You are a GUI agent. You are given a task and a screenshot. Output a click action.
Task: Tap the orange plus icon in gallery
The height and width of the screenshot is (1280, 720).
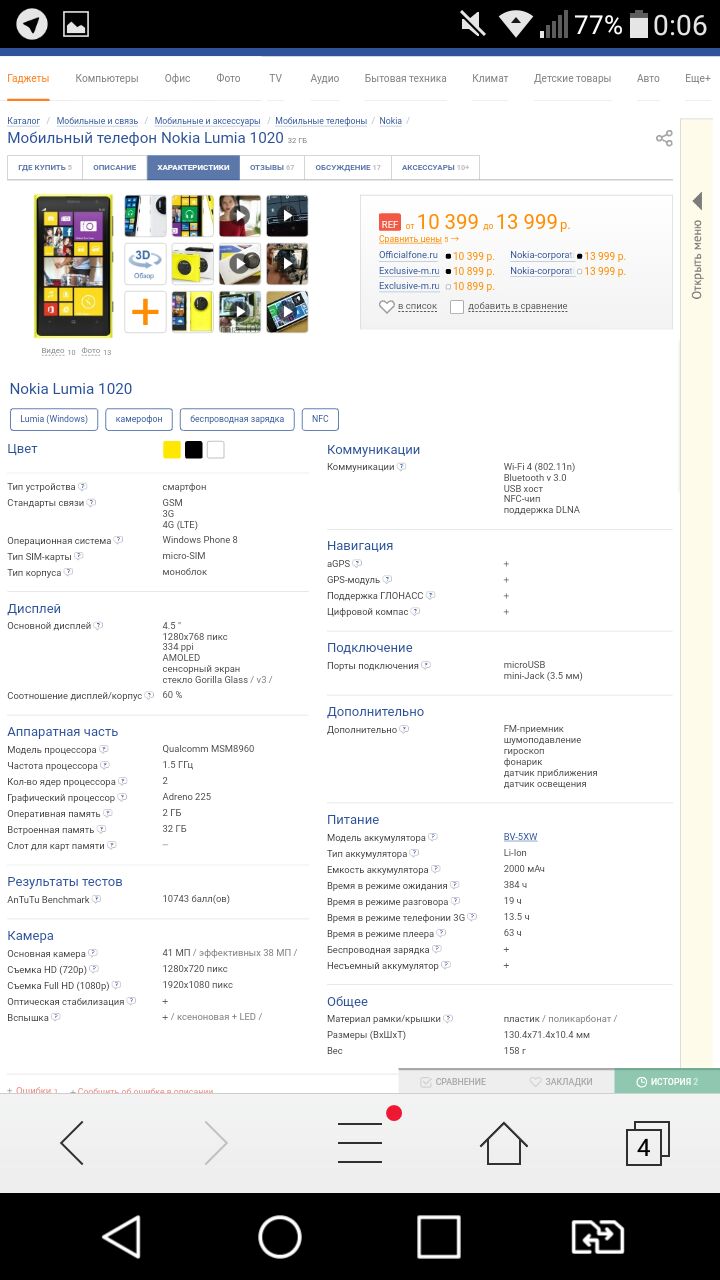pyautogui.click(x=145, y=312)
